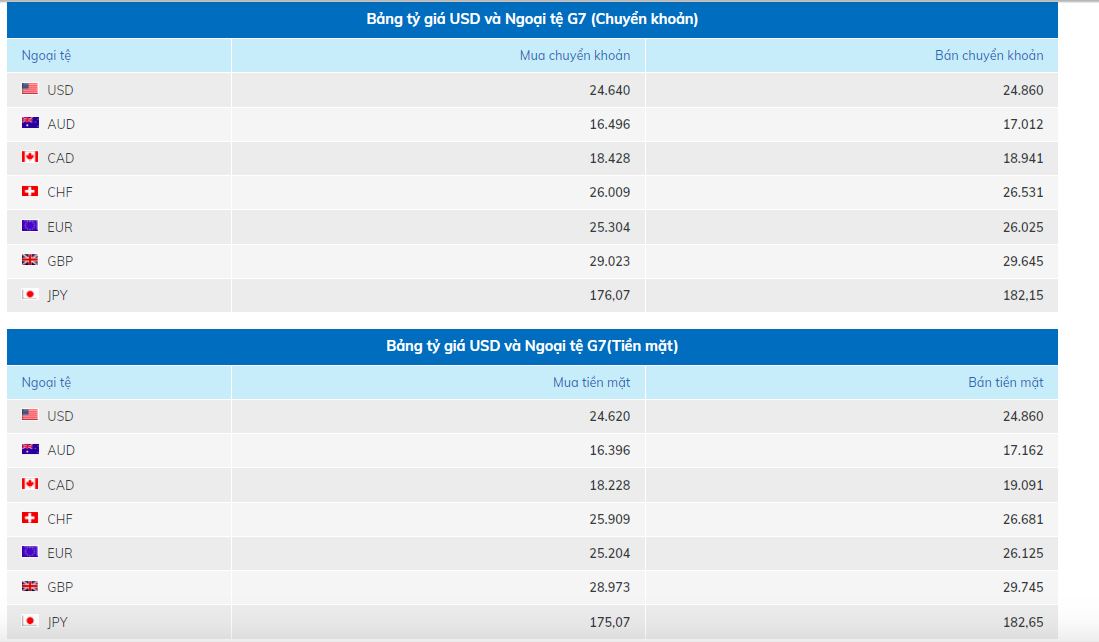Click the 'Bán tiền mặt' column header

[1006, 382]
